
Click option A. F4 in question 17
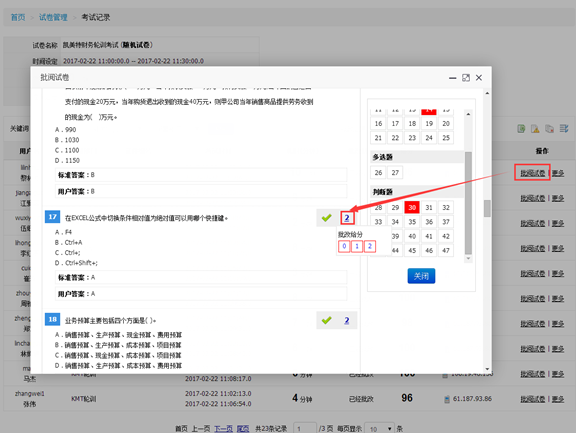click(64, 232)
